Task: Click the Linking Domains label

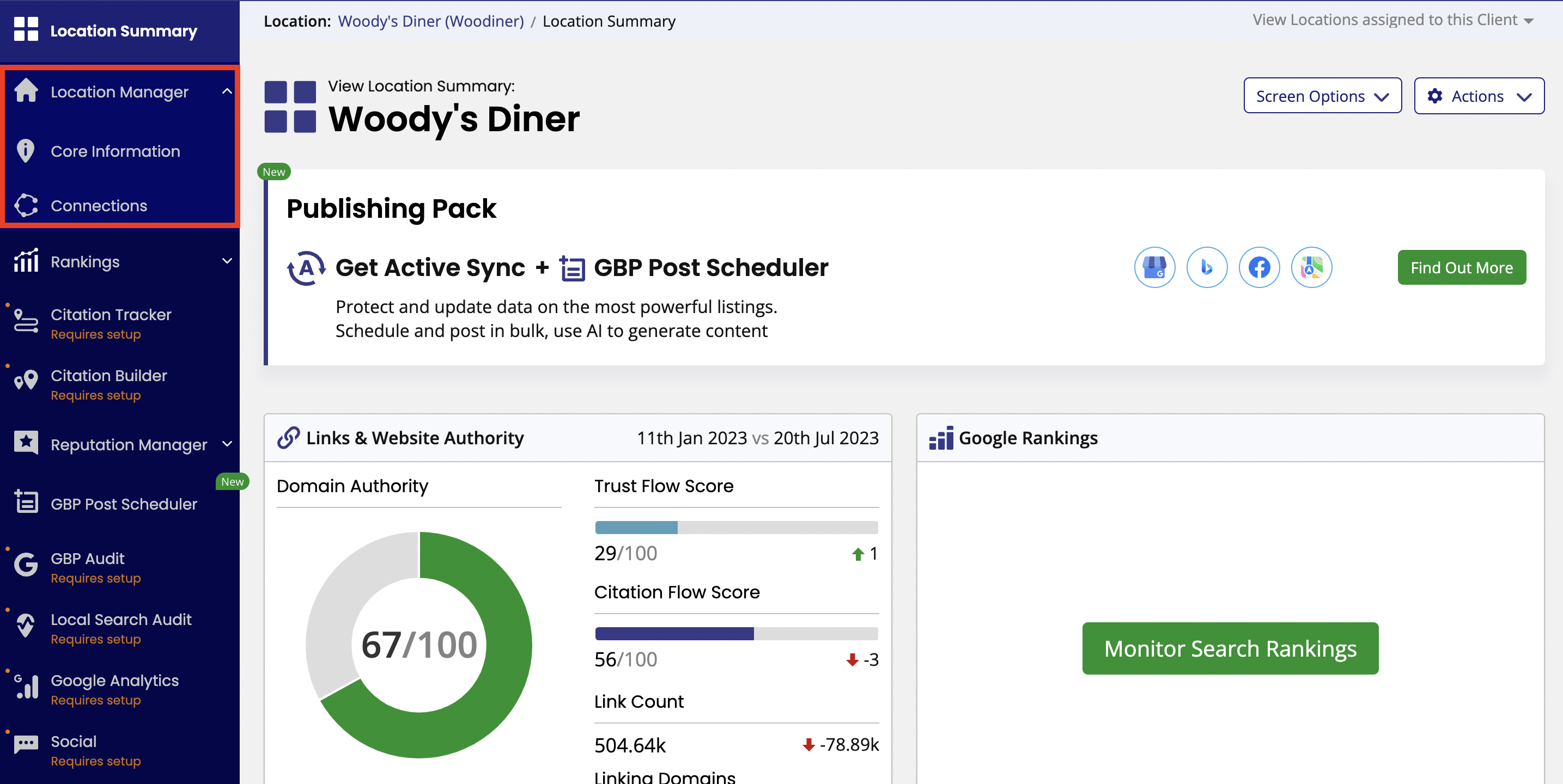Action: click(x=665, y=777)
